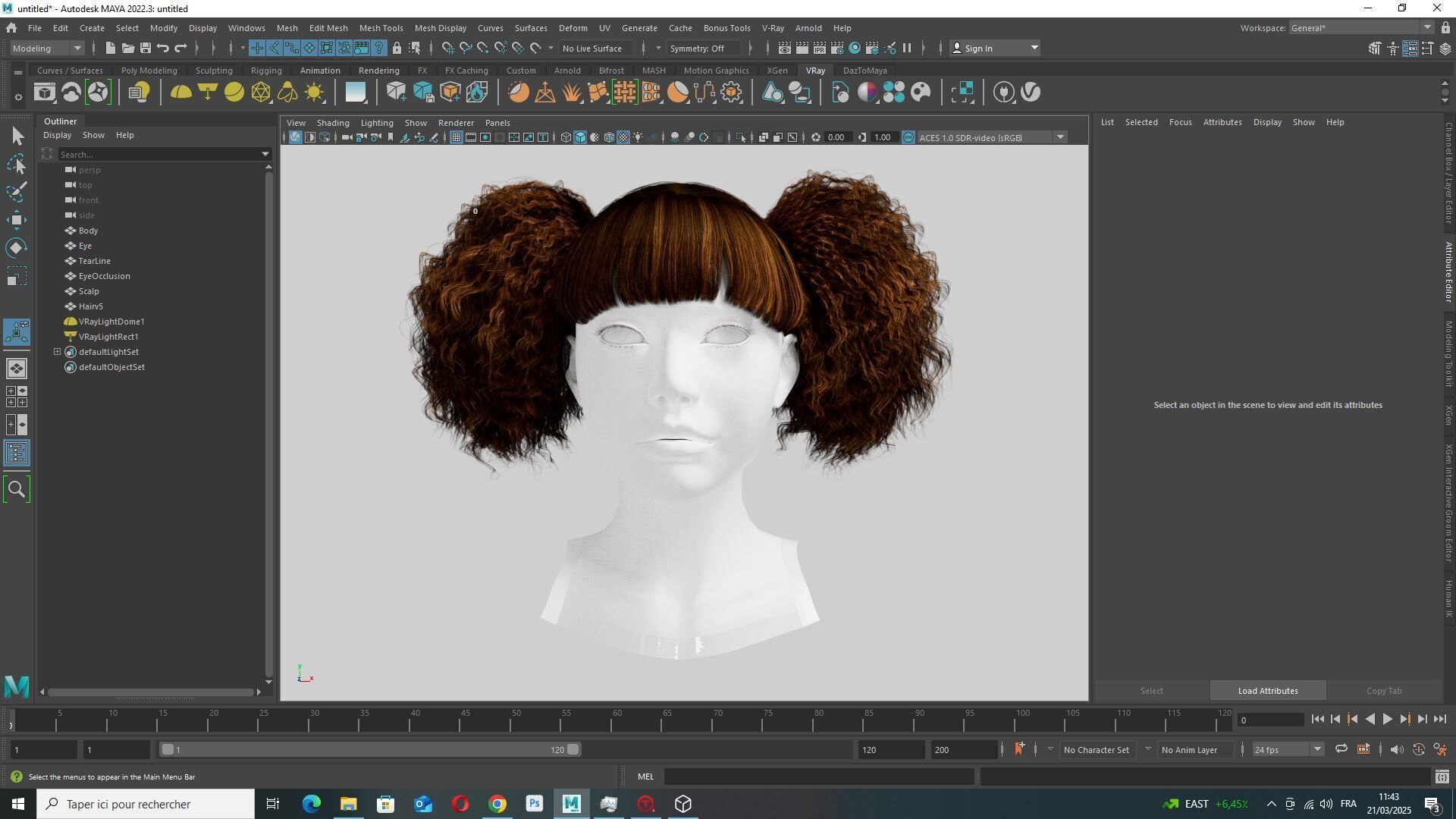Open Google Chrome from the taskbar

(x=497, y=804)
